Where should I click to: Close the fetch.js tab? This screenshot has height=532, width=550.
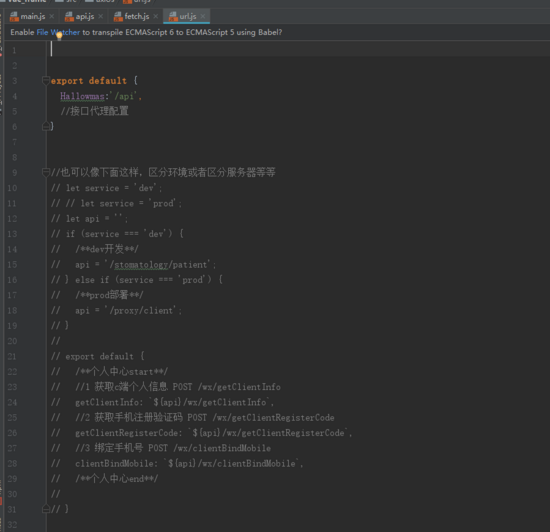point(156,16)
